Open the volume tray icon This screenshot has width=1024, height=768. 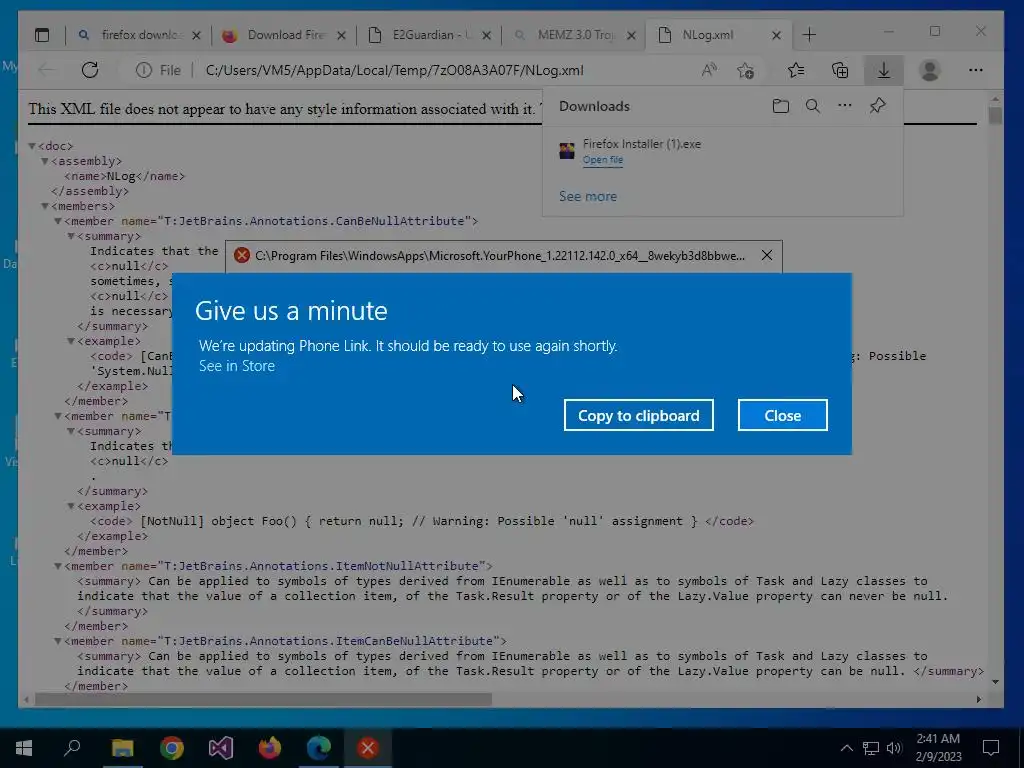[x=894, y=748]
